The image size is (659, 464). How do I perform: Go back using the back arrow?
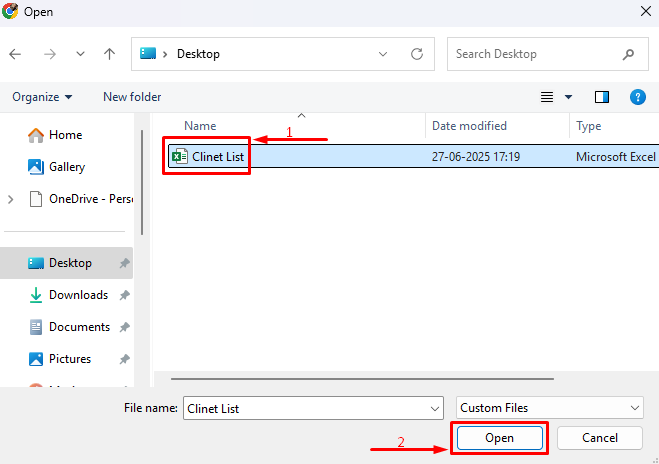(15, 54)
